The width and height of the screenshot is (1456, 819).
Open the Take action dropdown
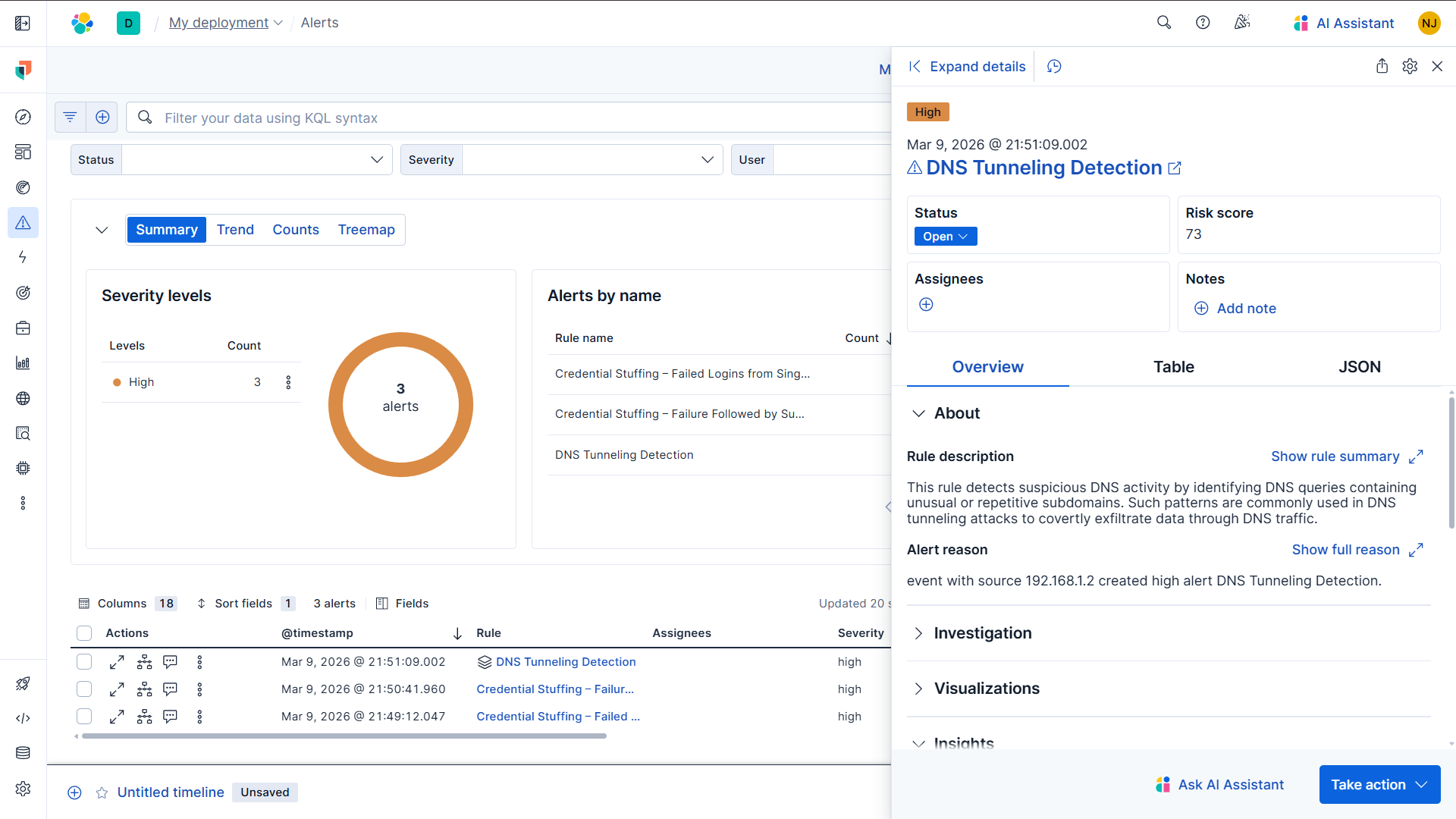click(x=1379, y=785)
